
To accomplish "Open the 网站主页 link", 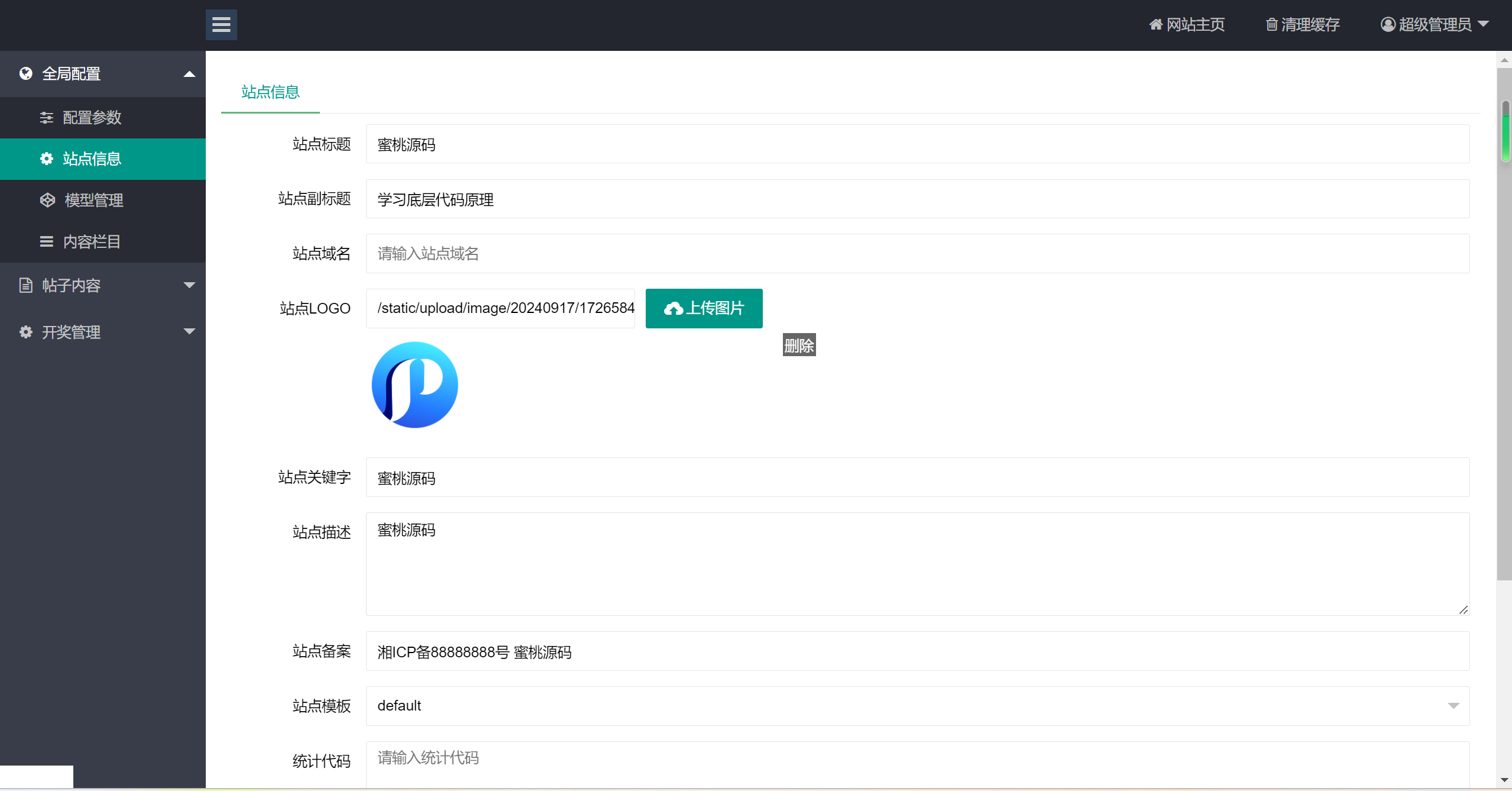I will pyautogui.click(x=1187, y=25).
